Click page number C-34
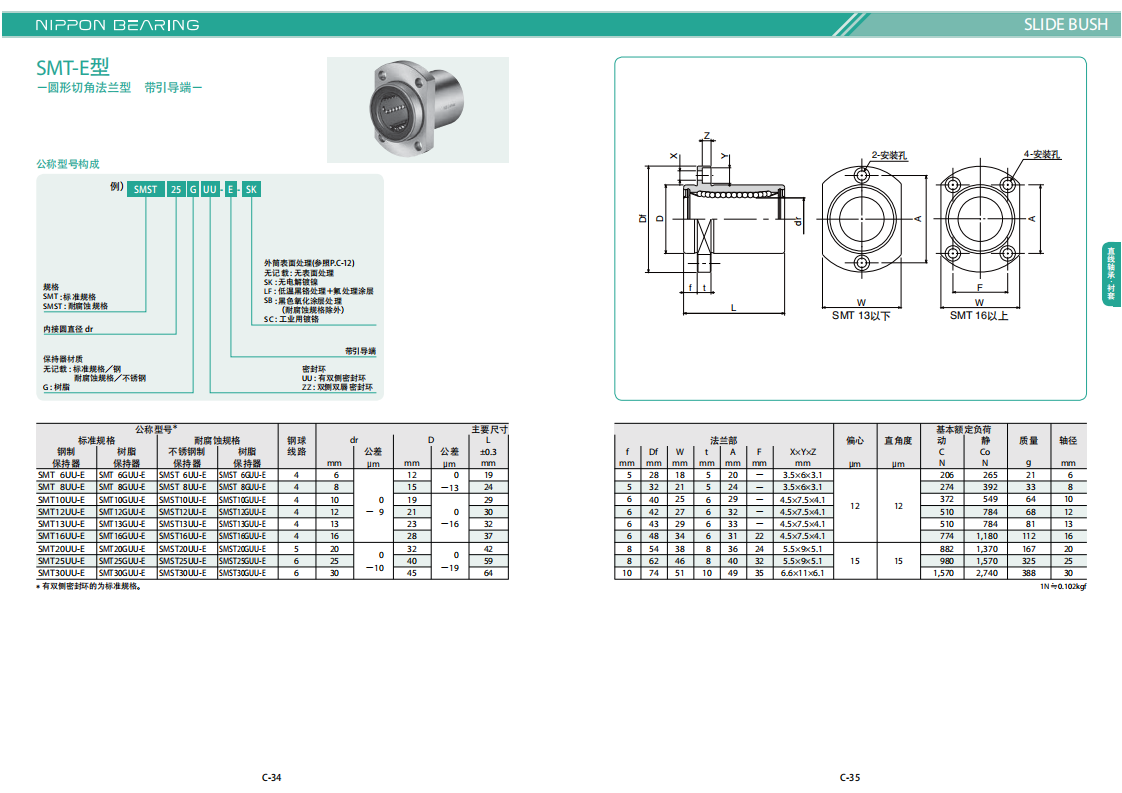This screenshot has height=793, width=1122. click(x=272, y=777)
